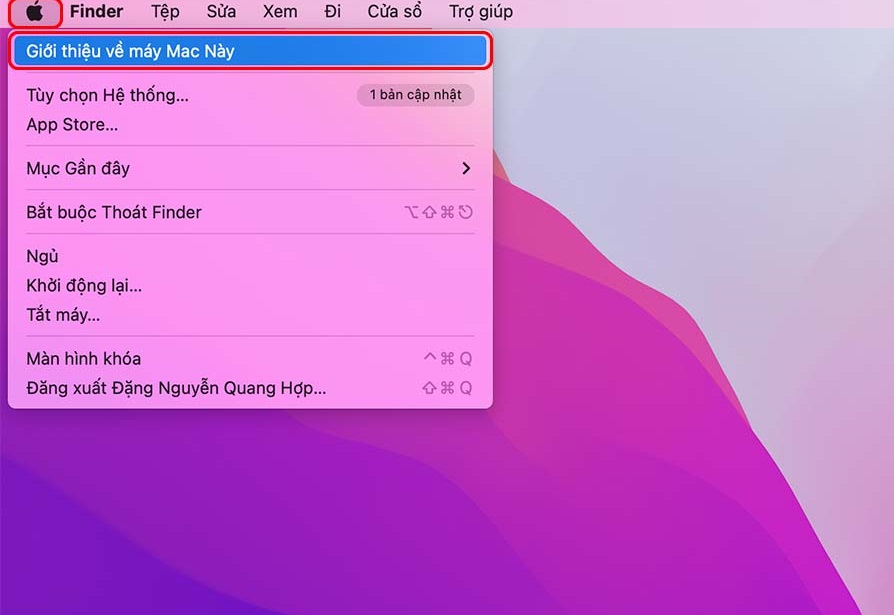The image size is (894, 615).
Task: Open the "Tệp" menu
Action: click(x=165, y=12)
